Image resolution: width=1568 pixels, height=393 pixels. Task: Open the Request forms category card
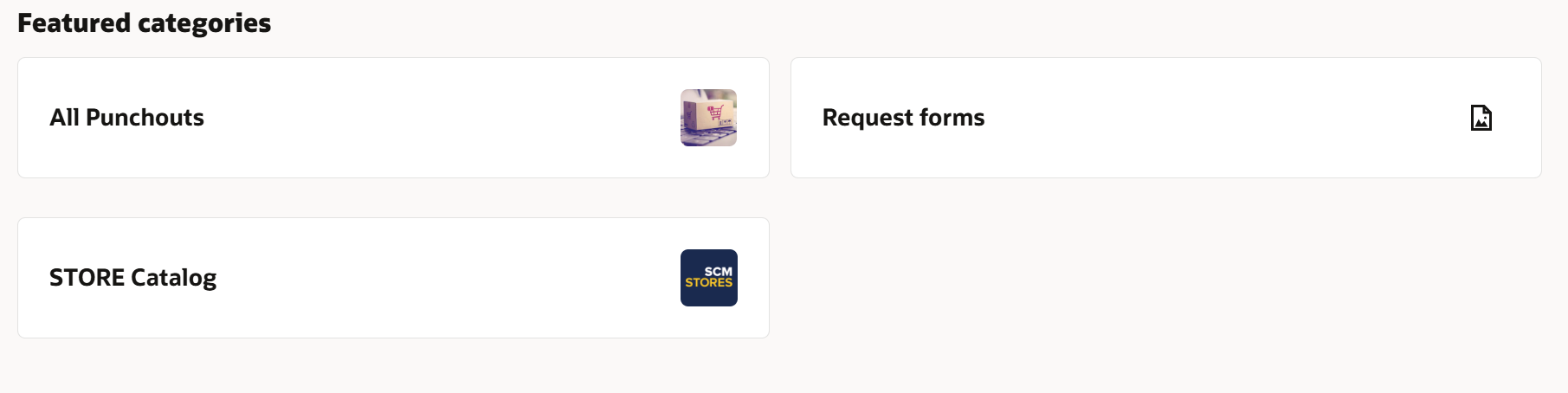pos(1165,118)
